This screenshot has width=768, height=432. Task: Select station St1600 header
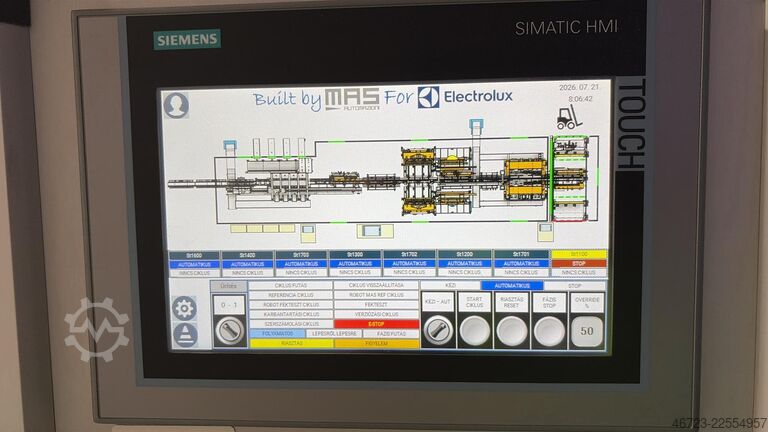point(194,256)
